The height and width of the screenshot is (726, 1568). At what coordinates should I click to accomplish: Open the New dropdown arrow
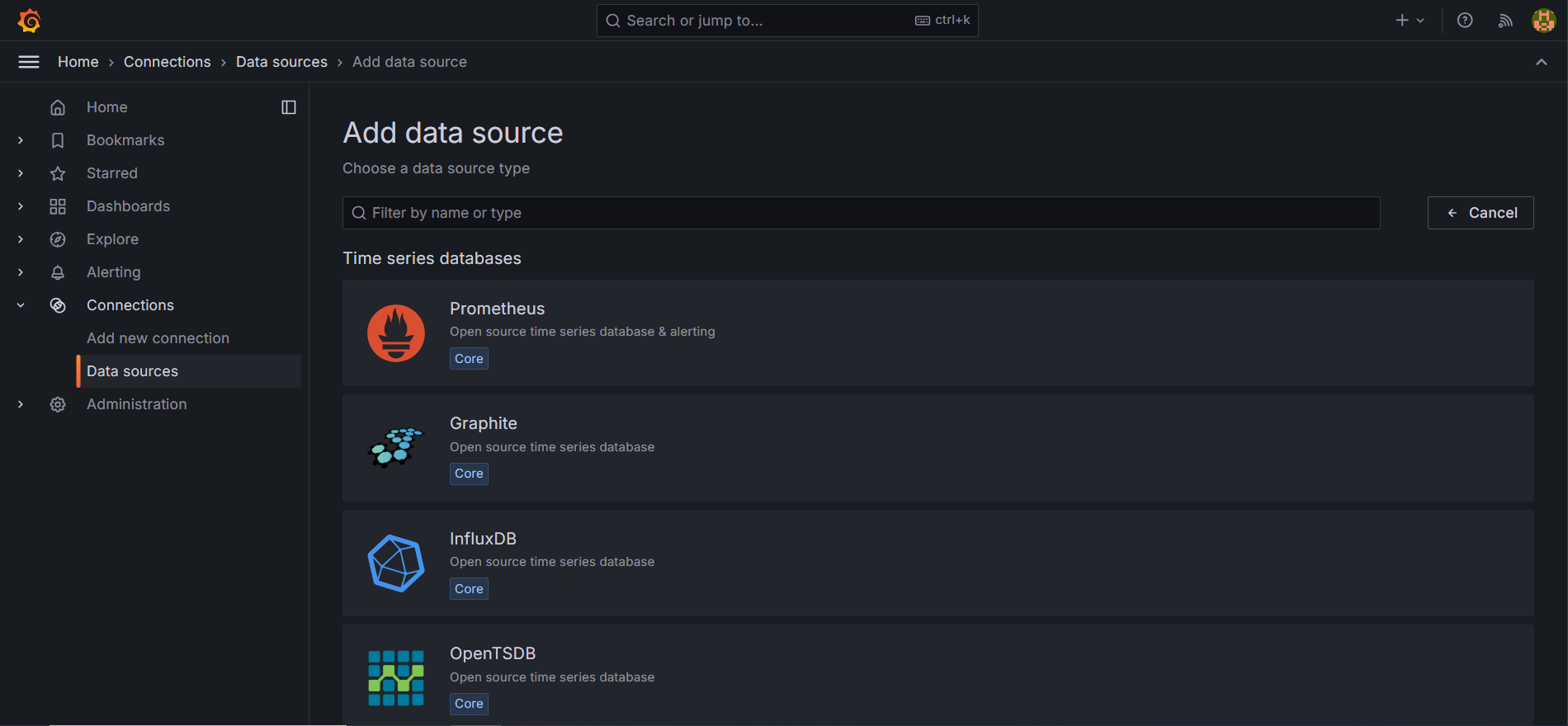click(x=1420, y=21)
